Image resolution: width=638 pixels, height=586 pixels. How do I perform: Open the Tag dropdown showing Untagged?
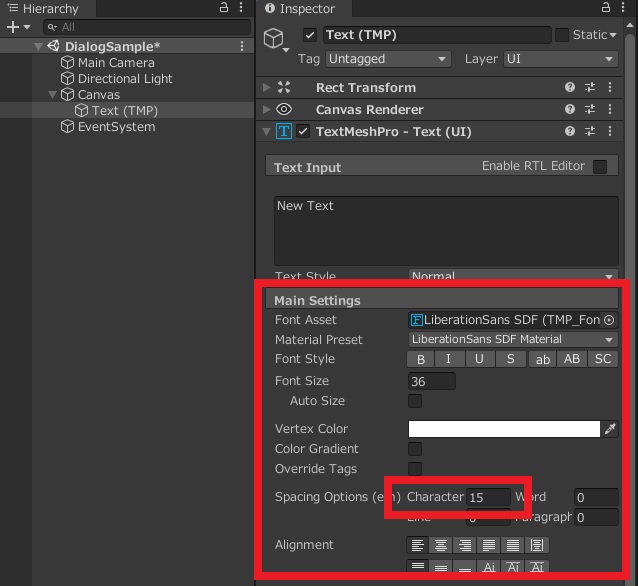coord(388,59)
